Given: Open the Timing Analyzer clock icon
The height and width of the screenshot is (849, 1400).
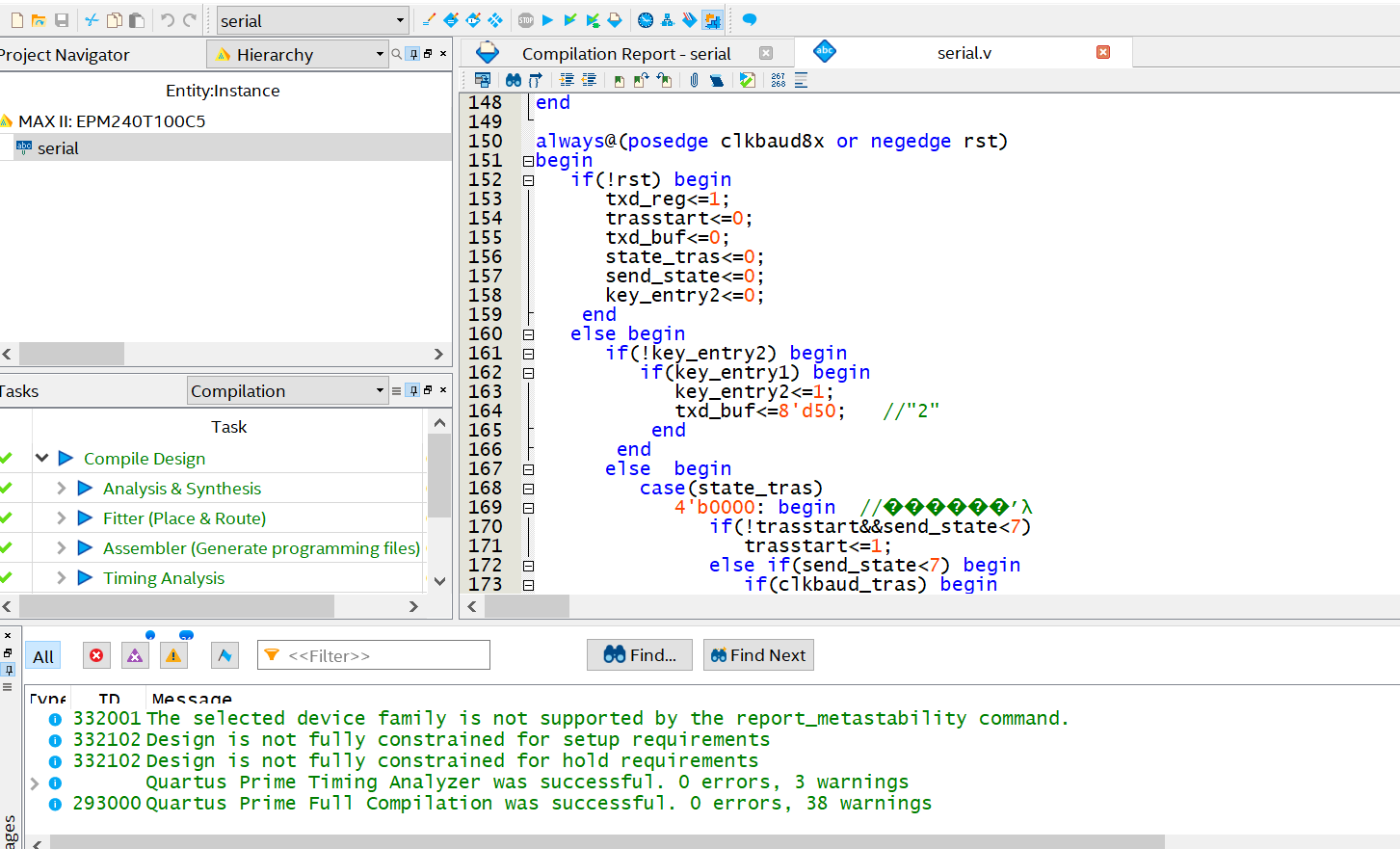Looking at the screenshot, I should 646,20.
